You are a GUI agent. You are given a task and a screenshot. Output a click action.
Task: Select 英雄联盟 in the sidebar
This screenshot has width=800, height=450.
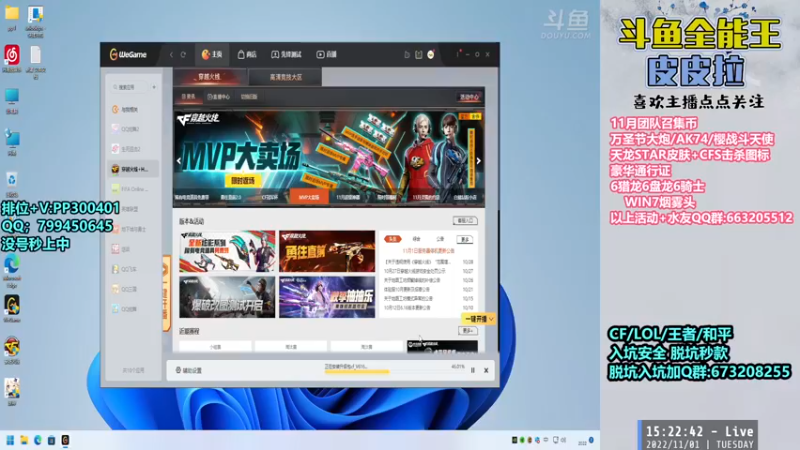coord(133,209)
